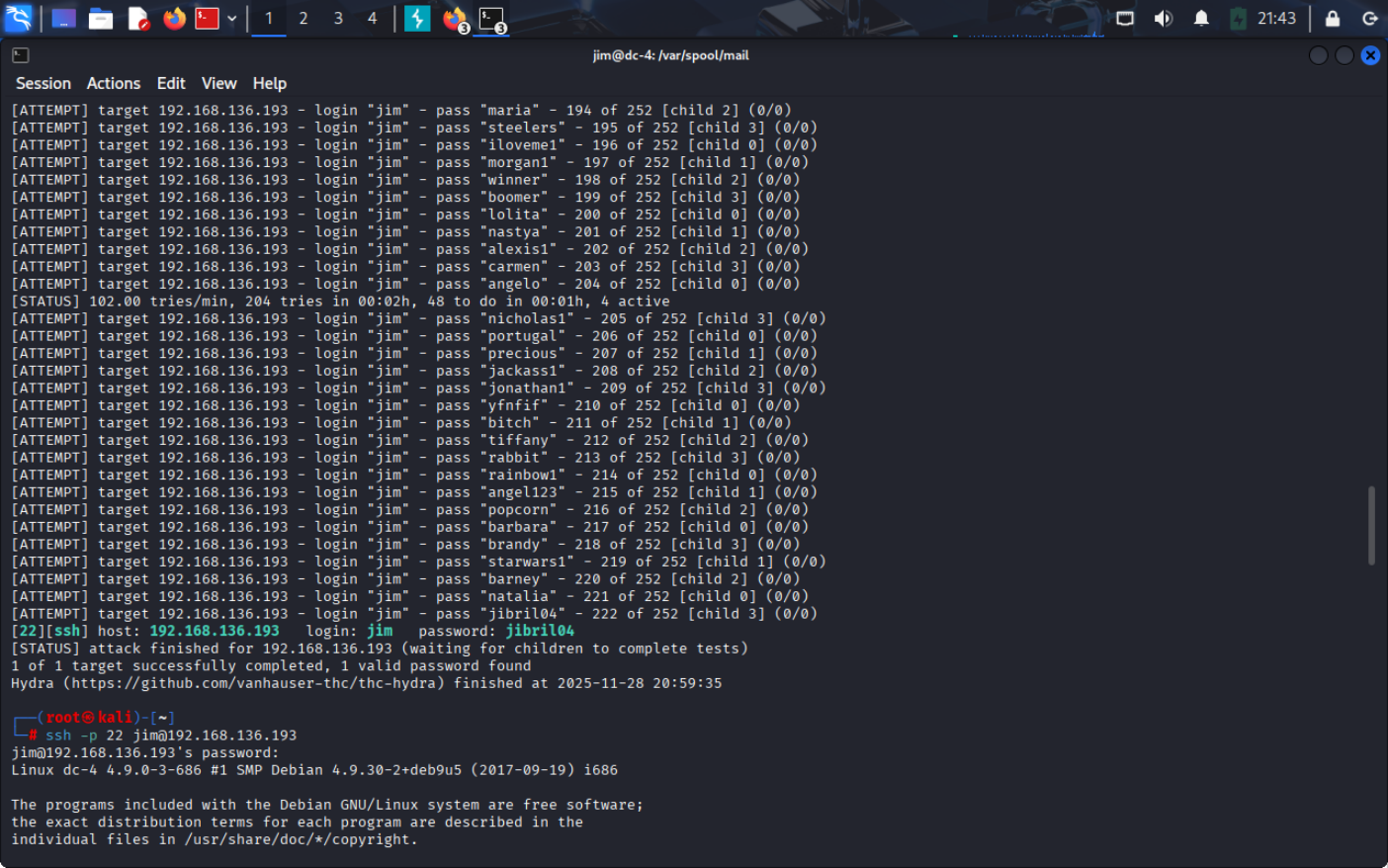The width and height of the screenshot is (1388, 868).
Task: Switch to workspace 2
Action: [x=304, y=18]
